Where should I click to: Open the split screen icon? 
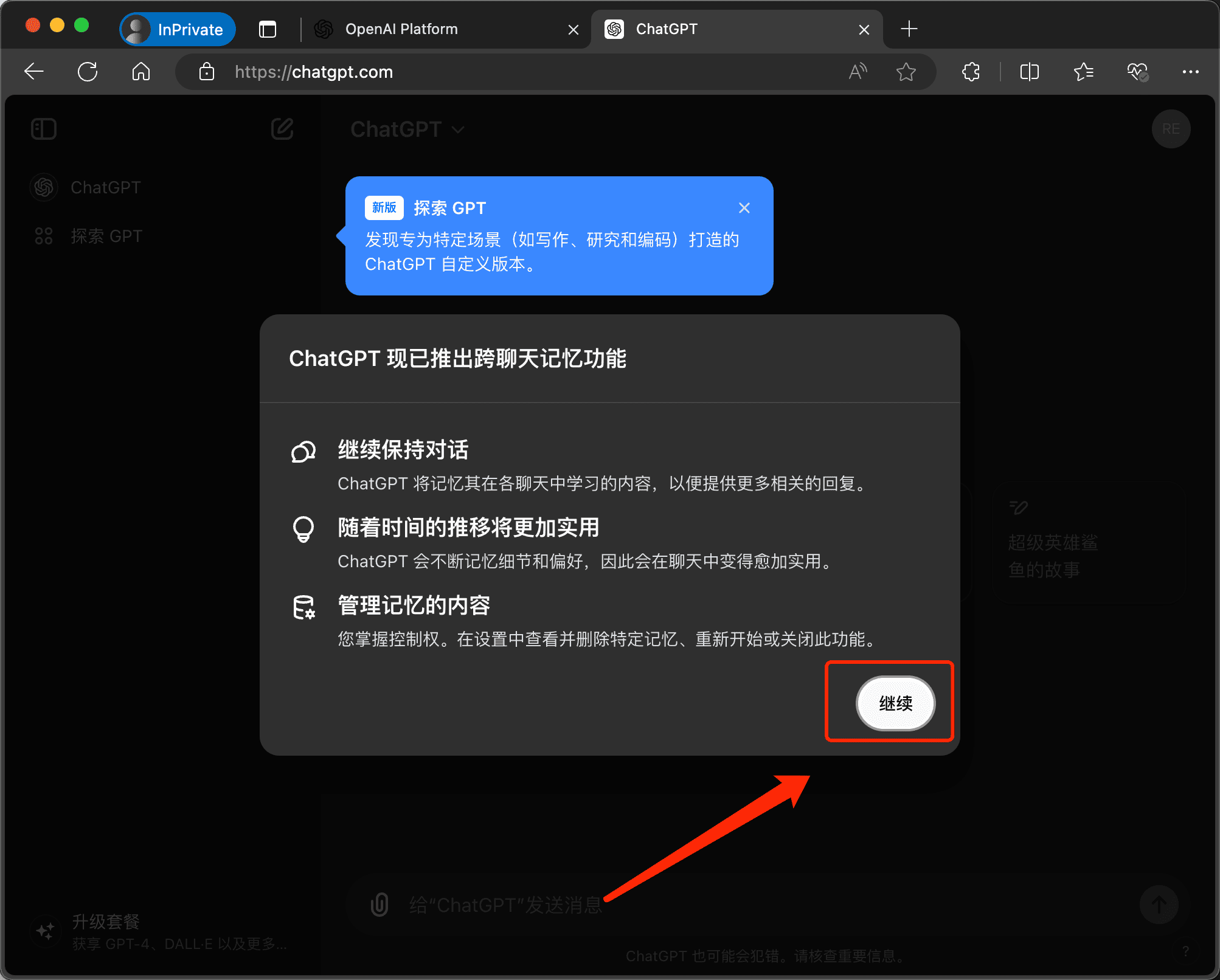click(1028, 72)
